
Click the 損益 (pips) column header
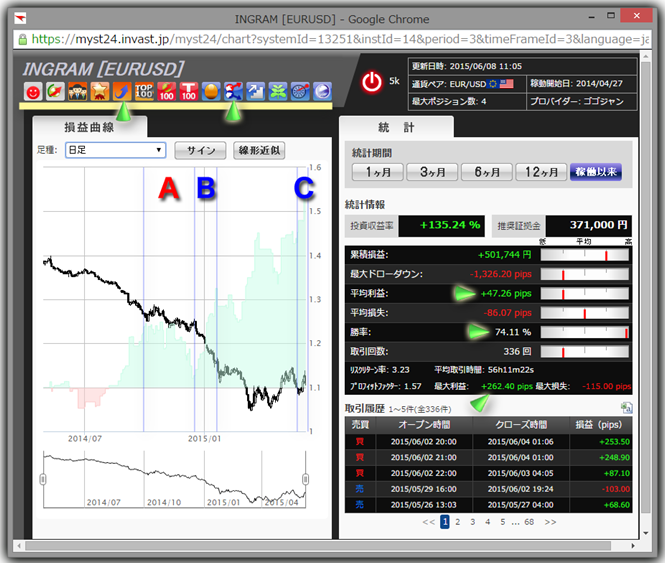(x=601, y=425)
